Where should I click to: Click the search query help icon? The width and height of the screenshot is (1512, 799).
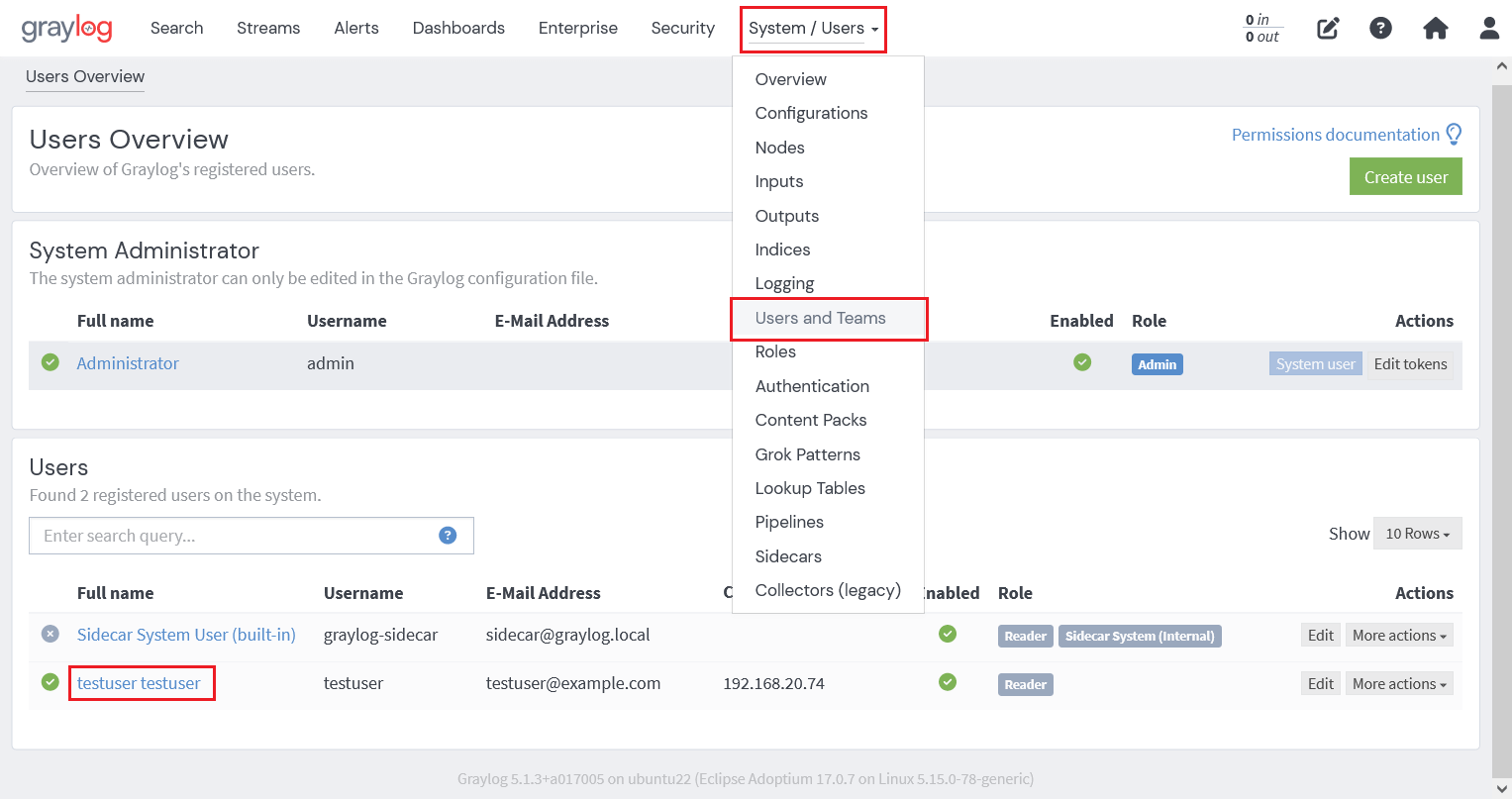pyautogui.click(x=448, y=536)
